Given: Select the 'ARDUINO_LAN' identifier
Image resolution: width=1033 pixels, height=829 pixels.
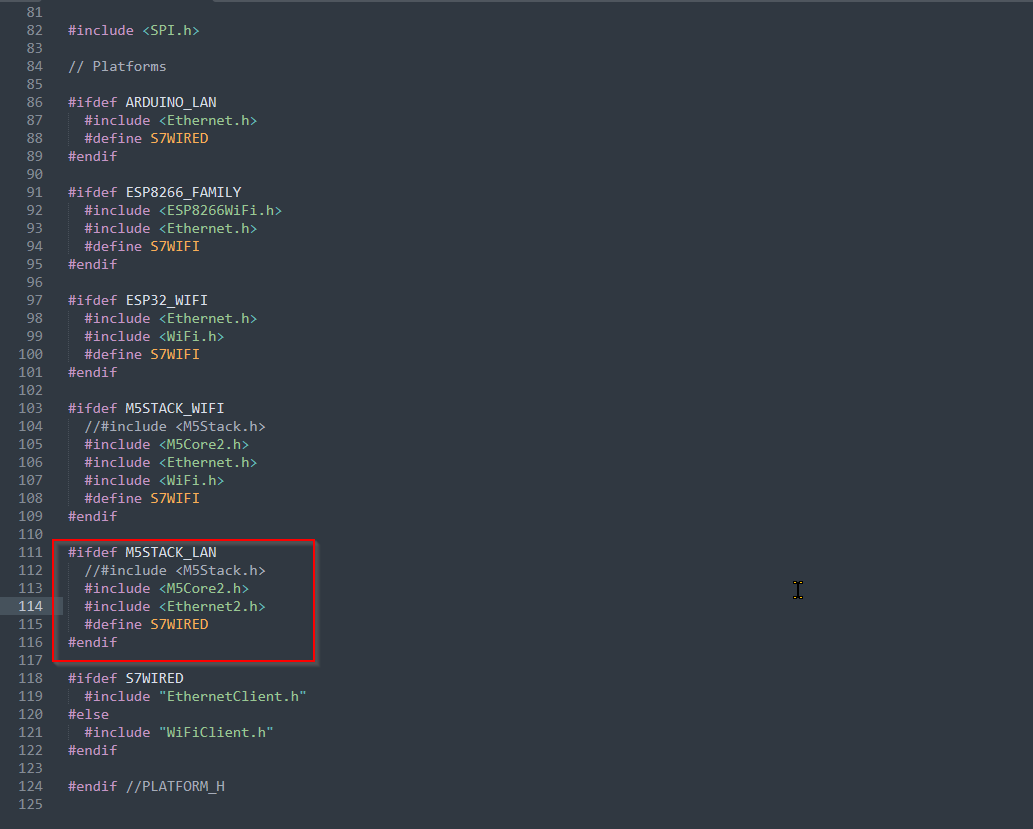Looking at the screenshot, I should [171, 102].
